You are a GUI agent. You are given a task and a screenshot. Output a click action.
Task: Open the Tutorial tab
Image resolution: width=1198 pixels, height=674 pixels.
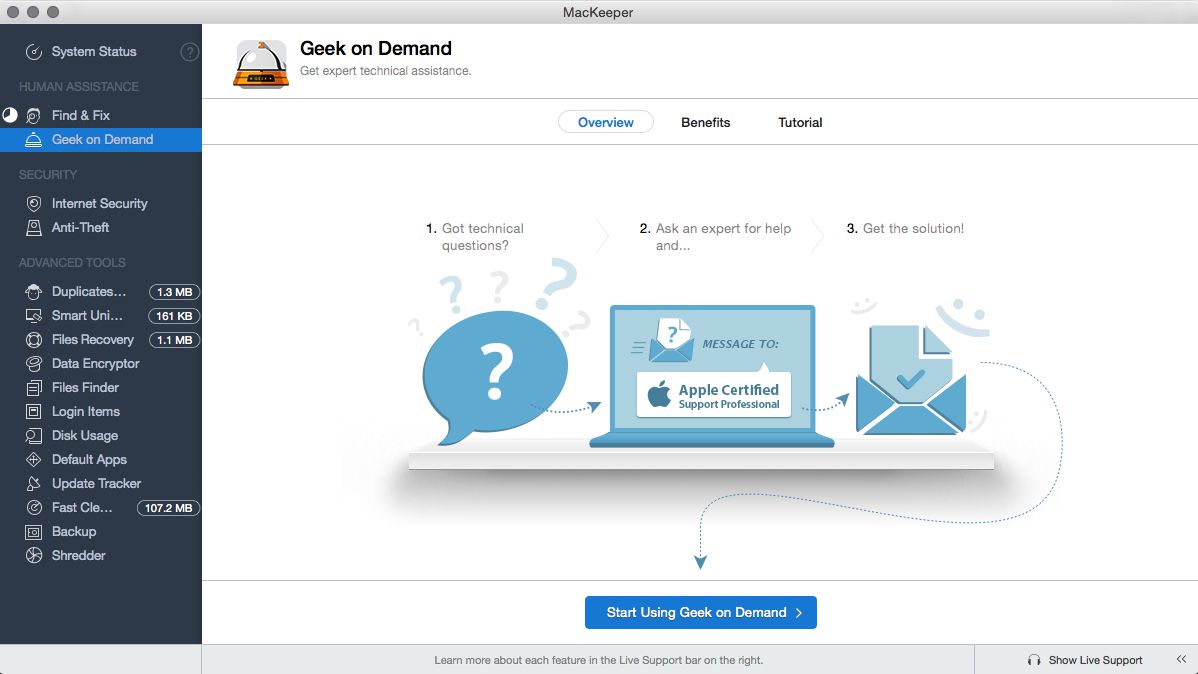coord(800,122)
